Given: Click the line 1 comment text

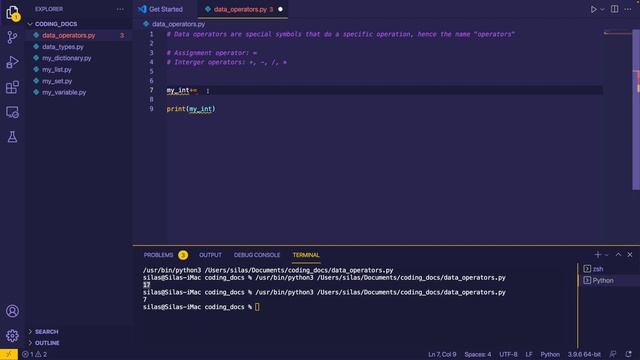Looking at the screenshot, I should pyautogui.click(x=340, y=34).
